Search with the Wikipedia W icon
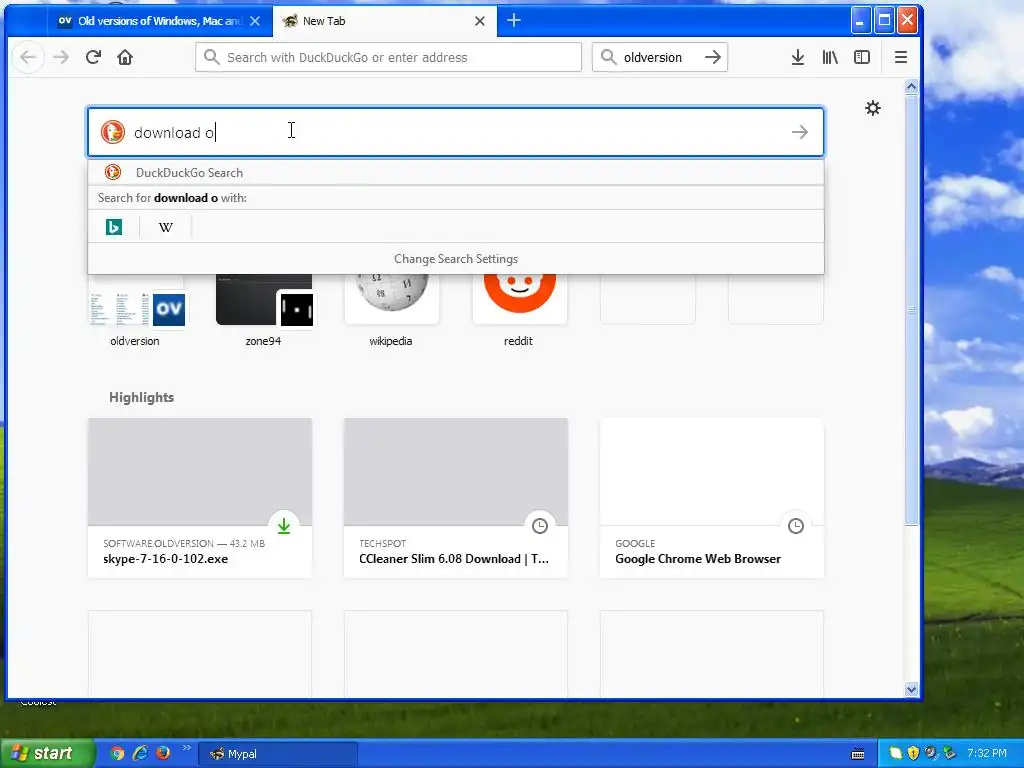The width and height of the screenshot is (1024, 768). pyautogui.click(x=166, y=227)
